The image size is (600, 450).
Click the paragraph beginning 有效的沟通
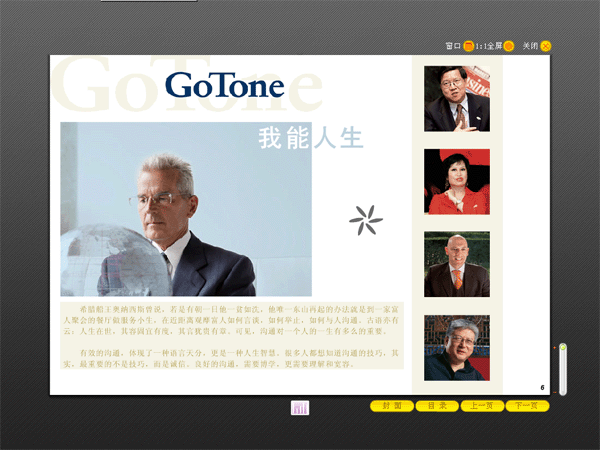click(232, 359)
